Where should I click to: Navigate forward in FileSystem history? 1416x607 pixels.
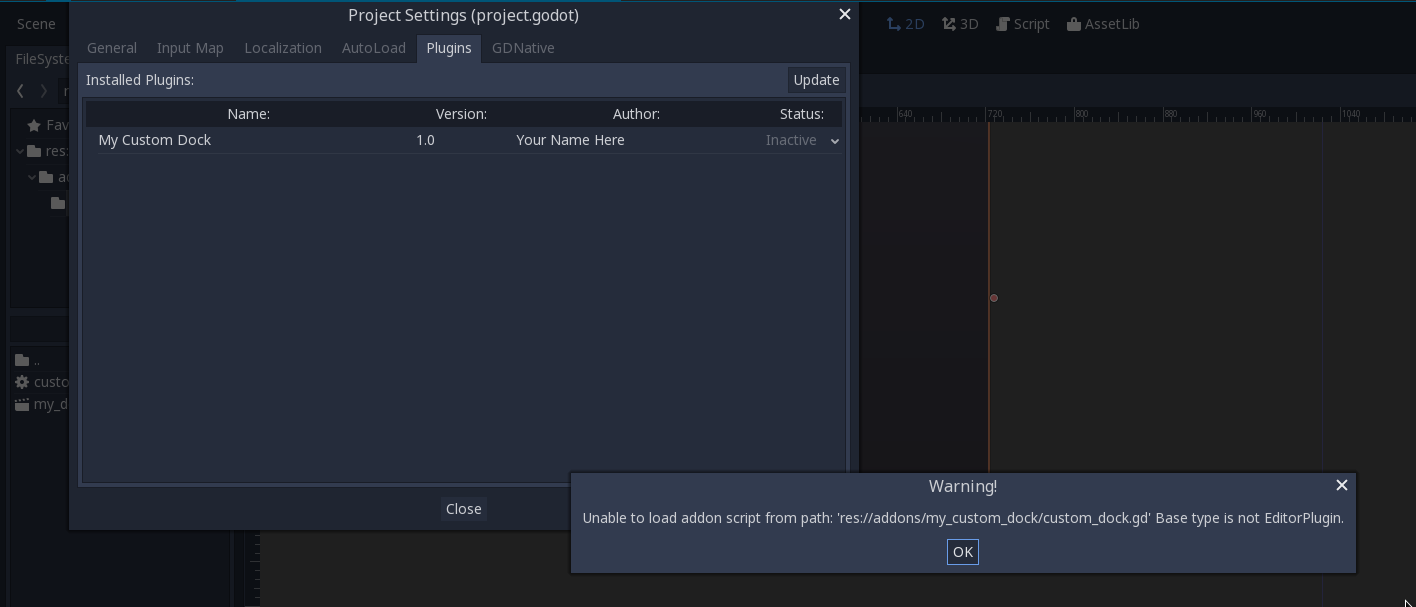coord(44,91)
